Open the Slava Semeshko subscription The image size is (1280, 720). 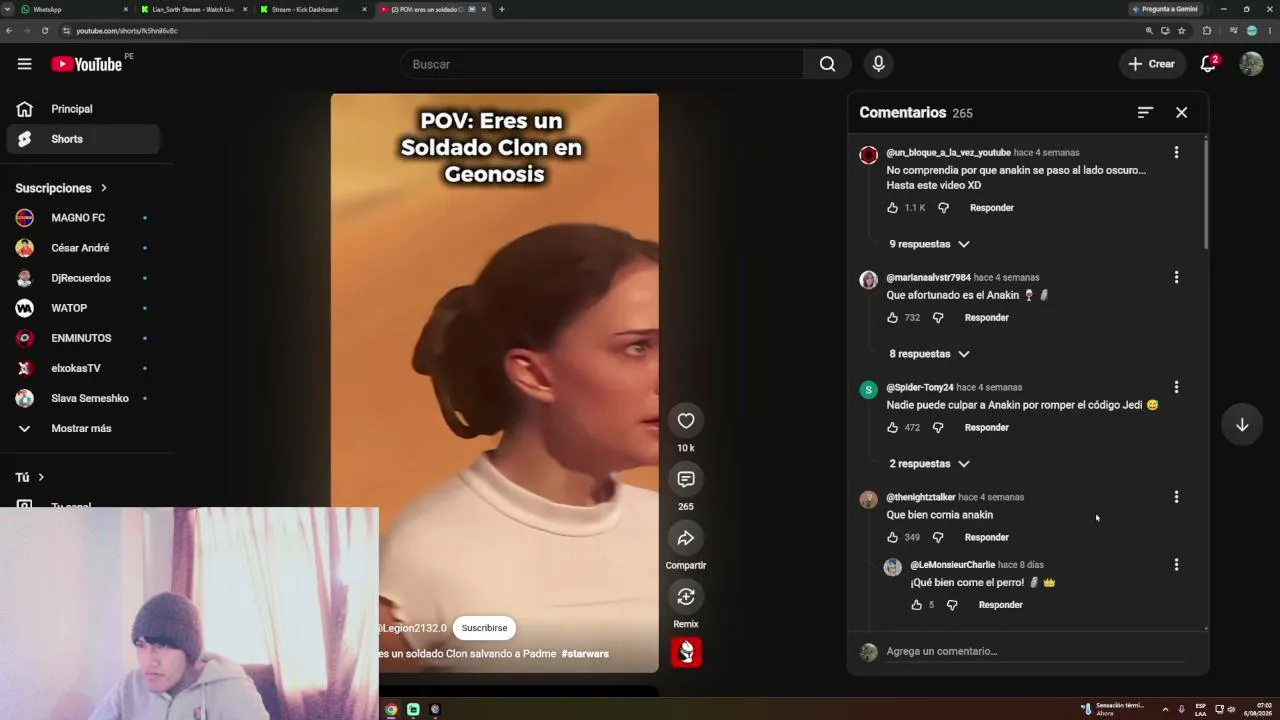pyautogui.click(x=83, y=398)
